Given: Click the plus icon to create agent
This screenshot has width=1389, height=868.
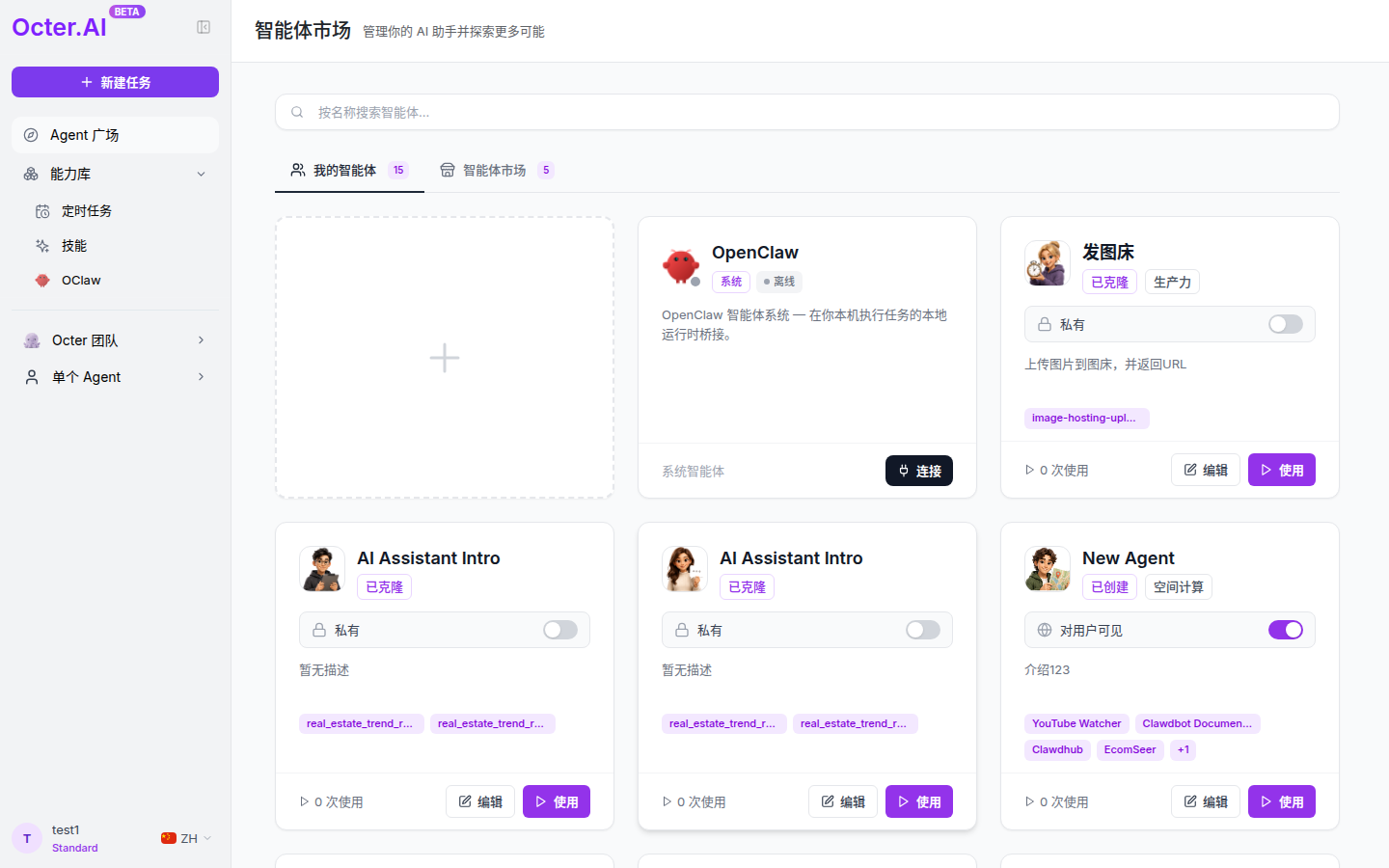Looking at the screenshot, I should pyautogui.click(x=445, y=358).
